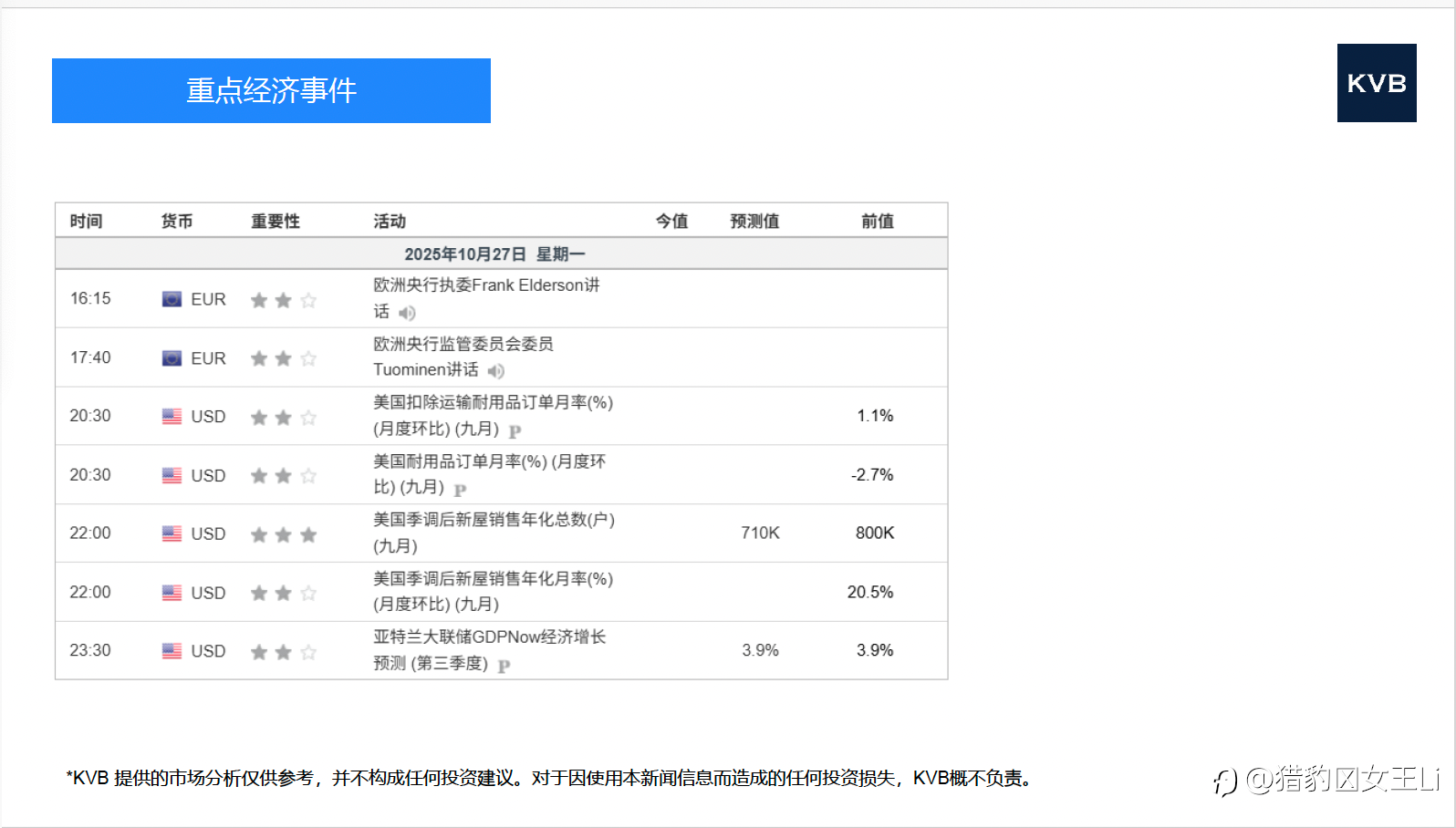Select the 重要性 column header

click(276, 221)
